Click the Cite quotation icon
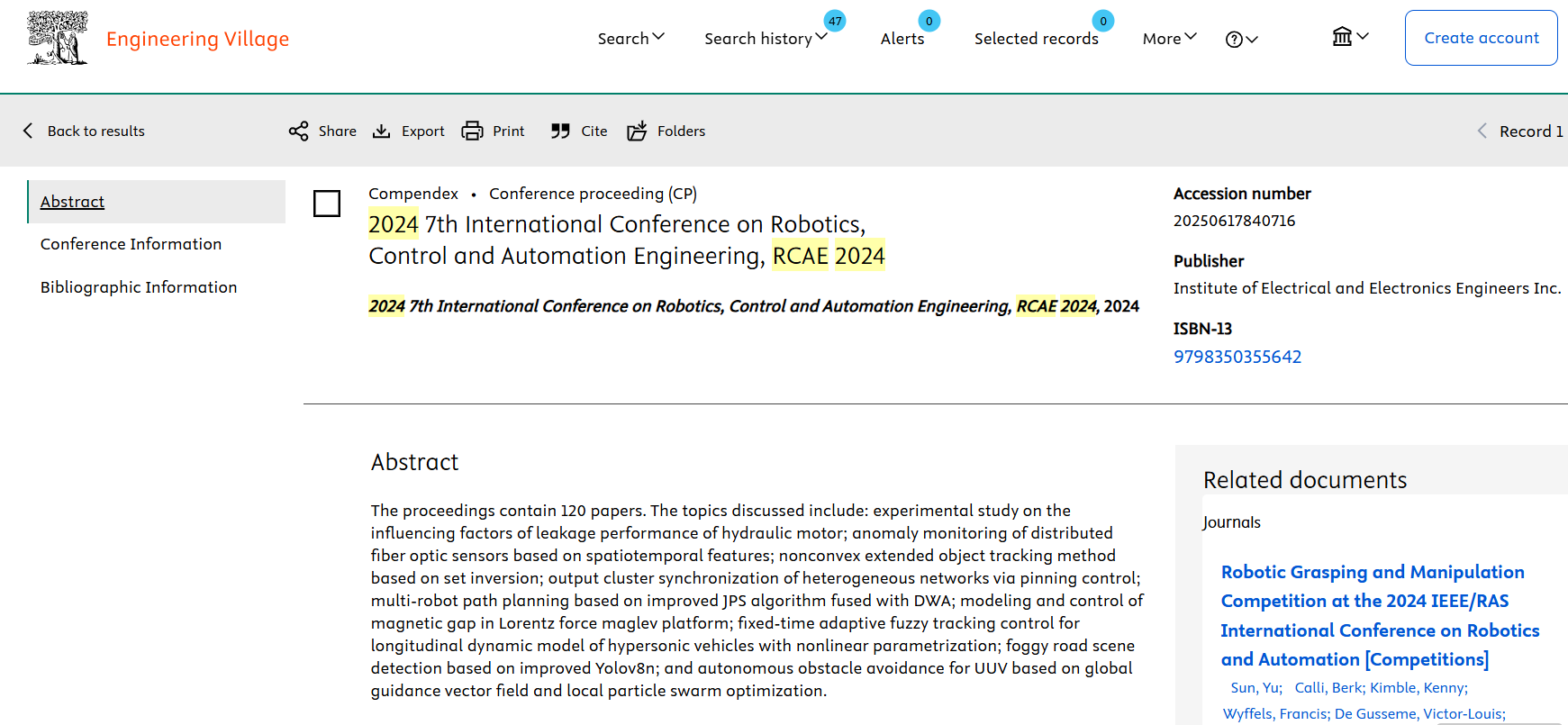This screenshot has height=725, width=1568. 560,131
